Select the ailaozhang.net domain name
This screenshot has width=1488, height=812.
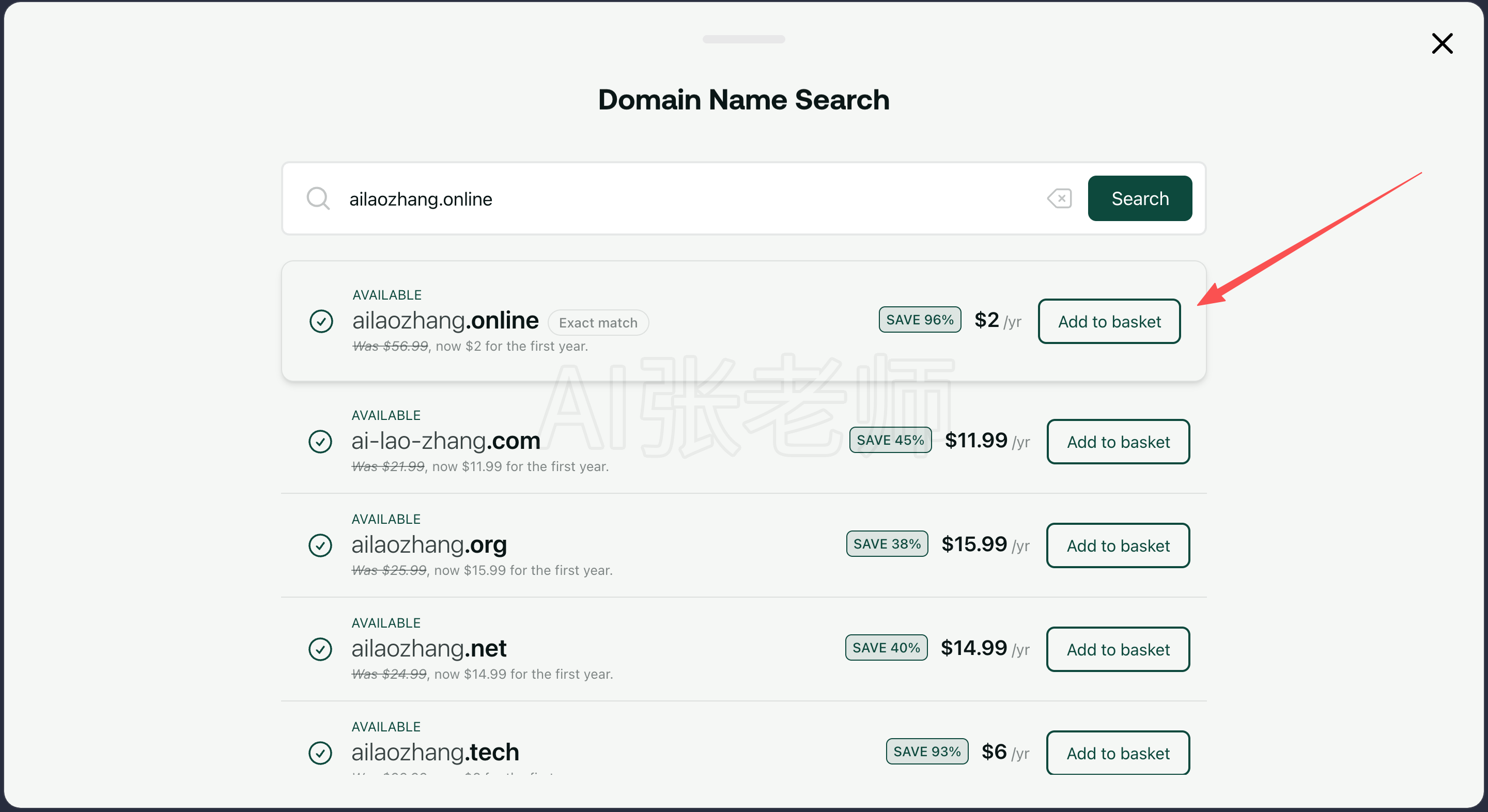pos(429,649)
